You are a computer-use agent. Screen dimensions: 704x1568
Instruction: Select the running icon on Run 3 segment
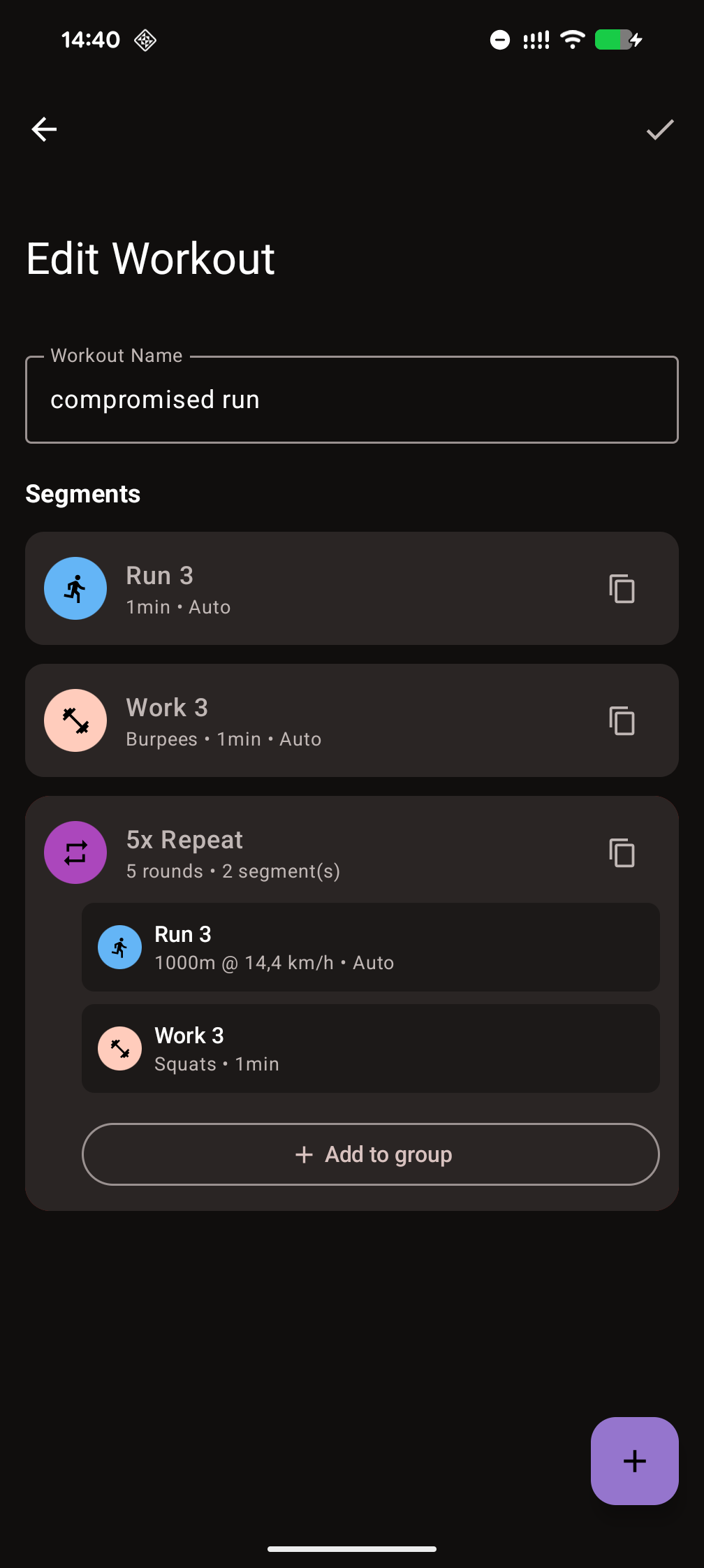tap(75, 588)
